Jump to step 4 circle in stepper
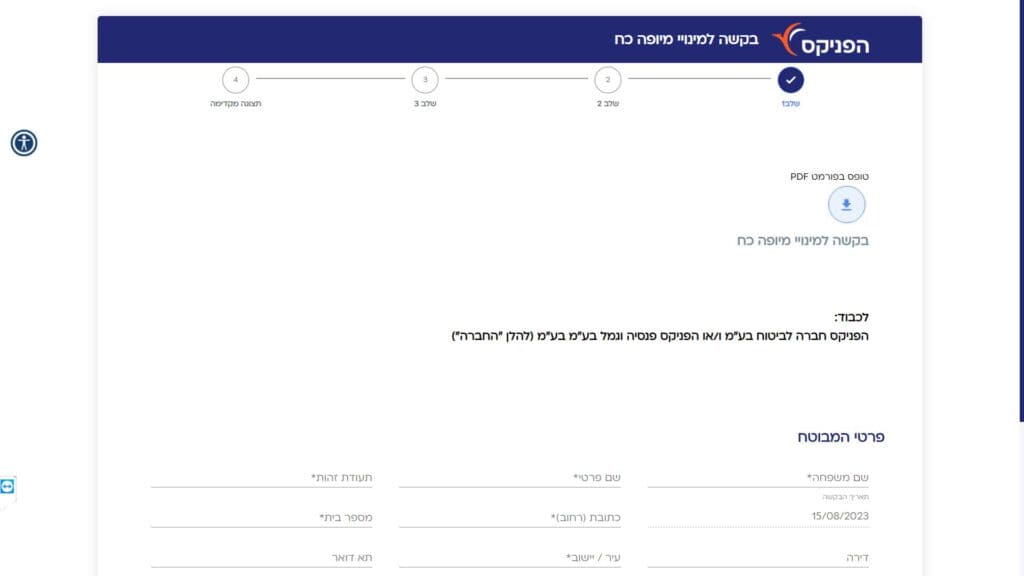1024x576 pixels. (x=235, y=80)
